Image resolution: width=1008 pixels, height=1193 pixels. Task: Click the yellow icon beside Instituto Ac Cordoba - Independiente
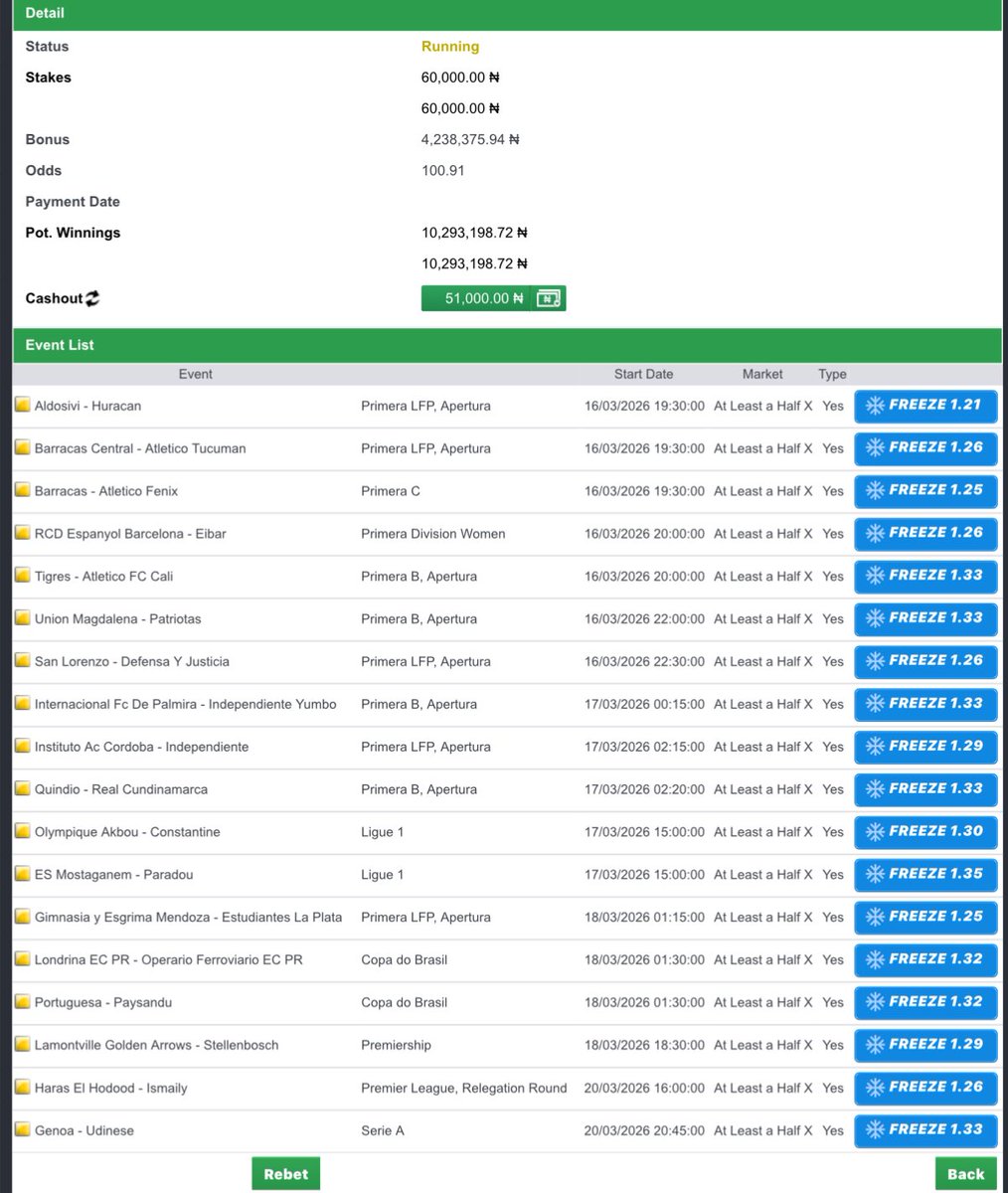(x=23, y=747)
